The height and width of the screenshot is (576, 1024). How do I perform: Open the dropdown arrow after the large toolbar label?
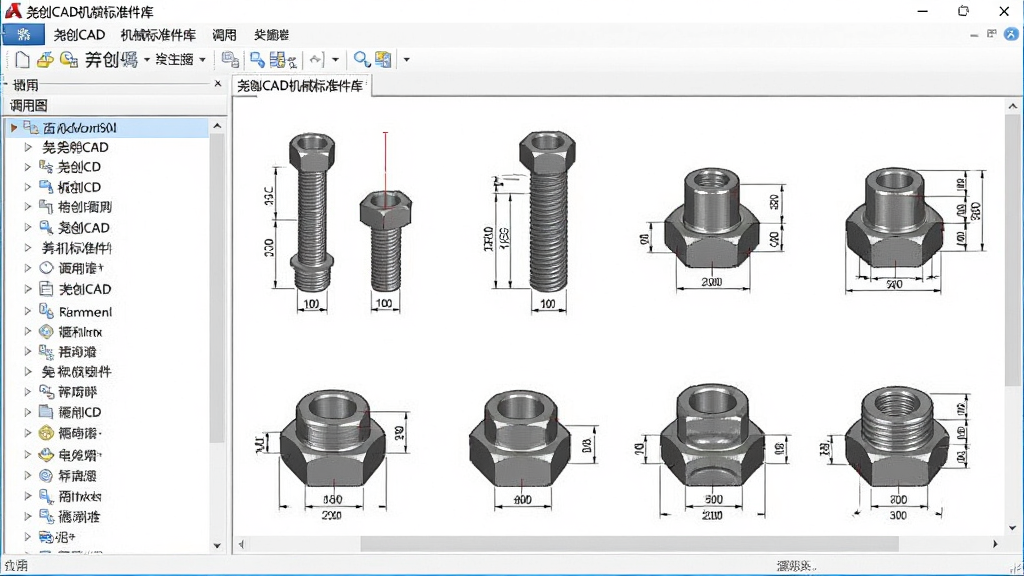[147, 59]
